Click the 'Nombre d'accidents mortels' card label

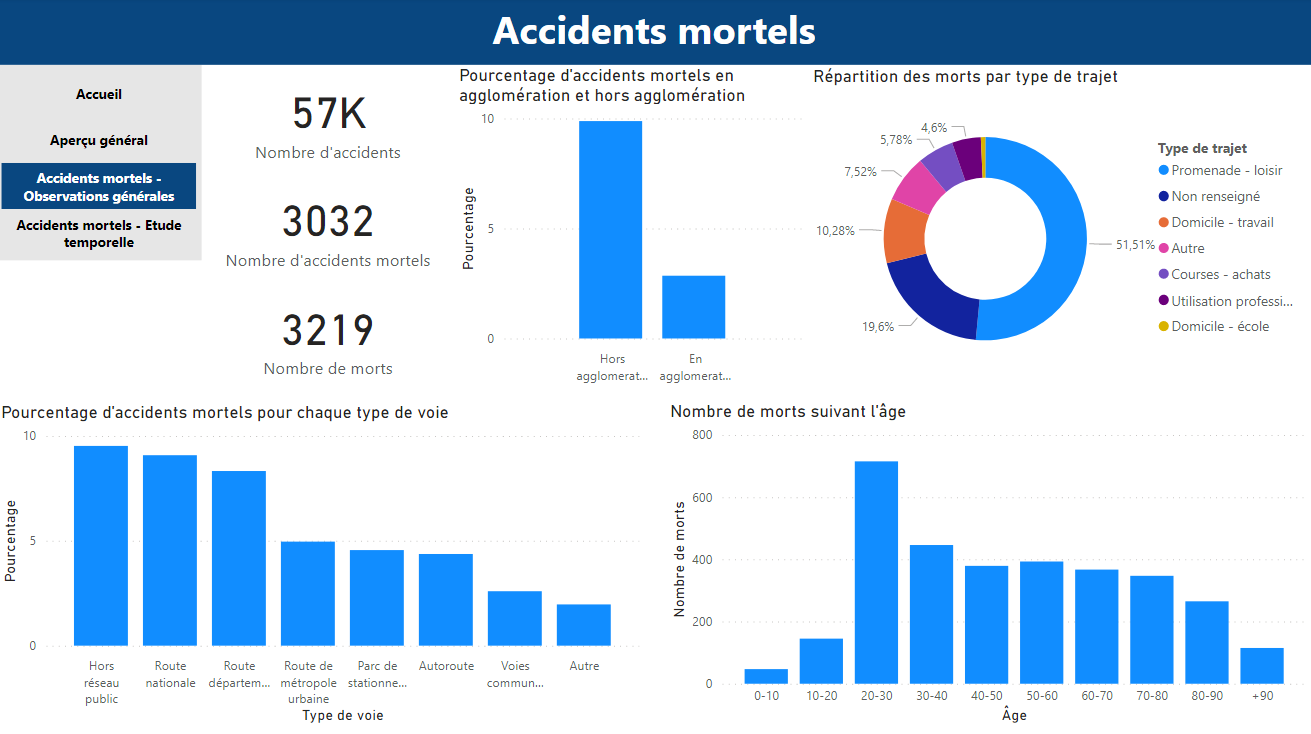pyautogui.click(x=328, y=261)
